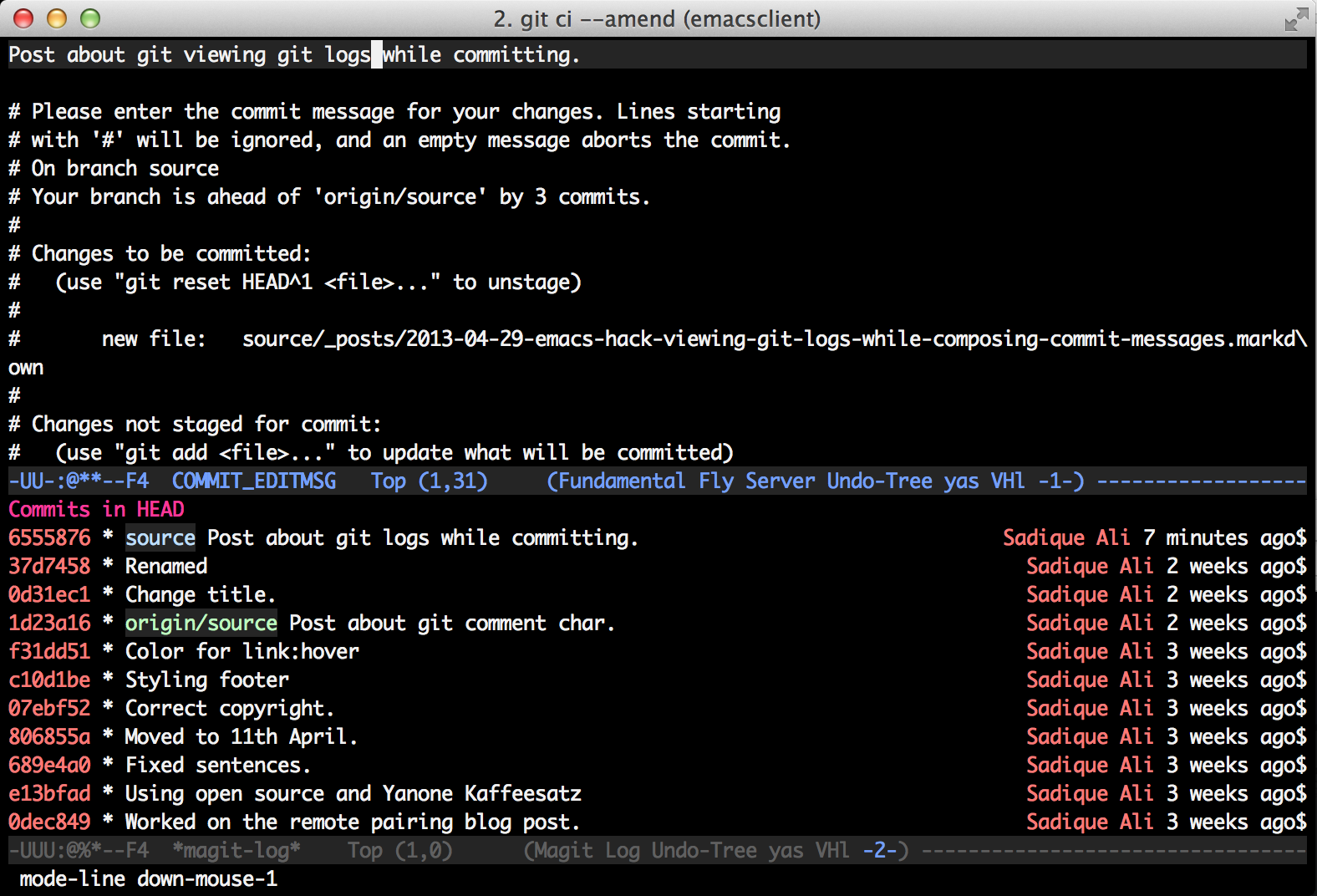Click '-UUU:@%*--F4' status in lower mode line
This screenshot has height=896, width=1317.
tap(79, 850)
